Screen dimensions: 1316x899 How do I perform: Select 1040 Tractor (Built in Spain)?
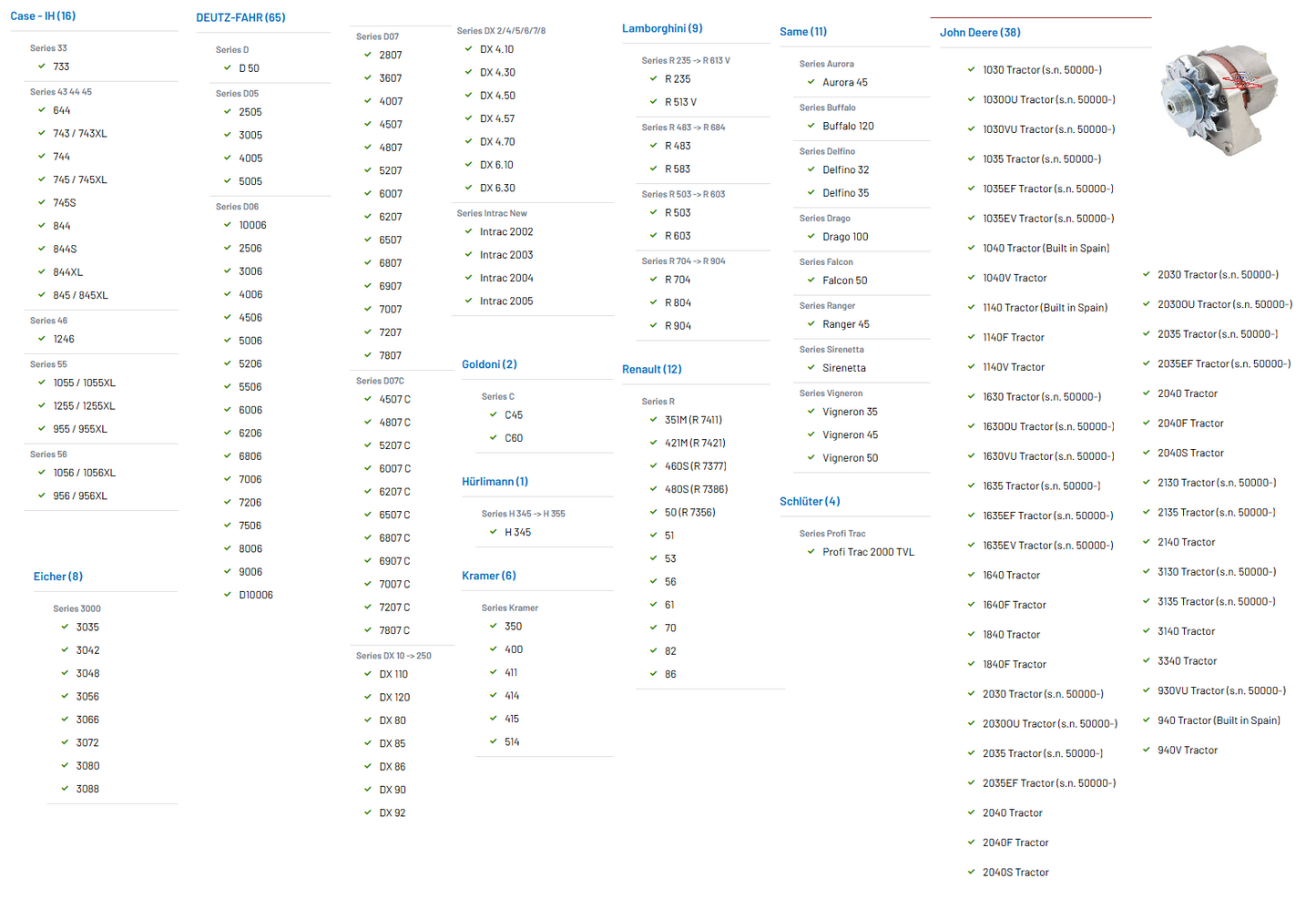[x=1046, y=249]
